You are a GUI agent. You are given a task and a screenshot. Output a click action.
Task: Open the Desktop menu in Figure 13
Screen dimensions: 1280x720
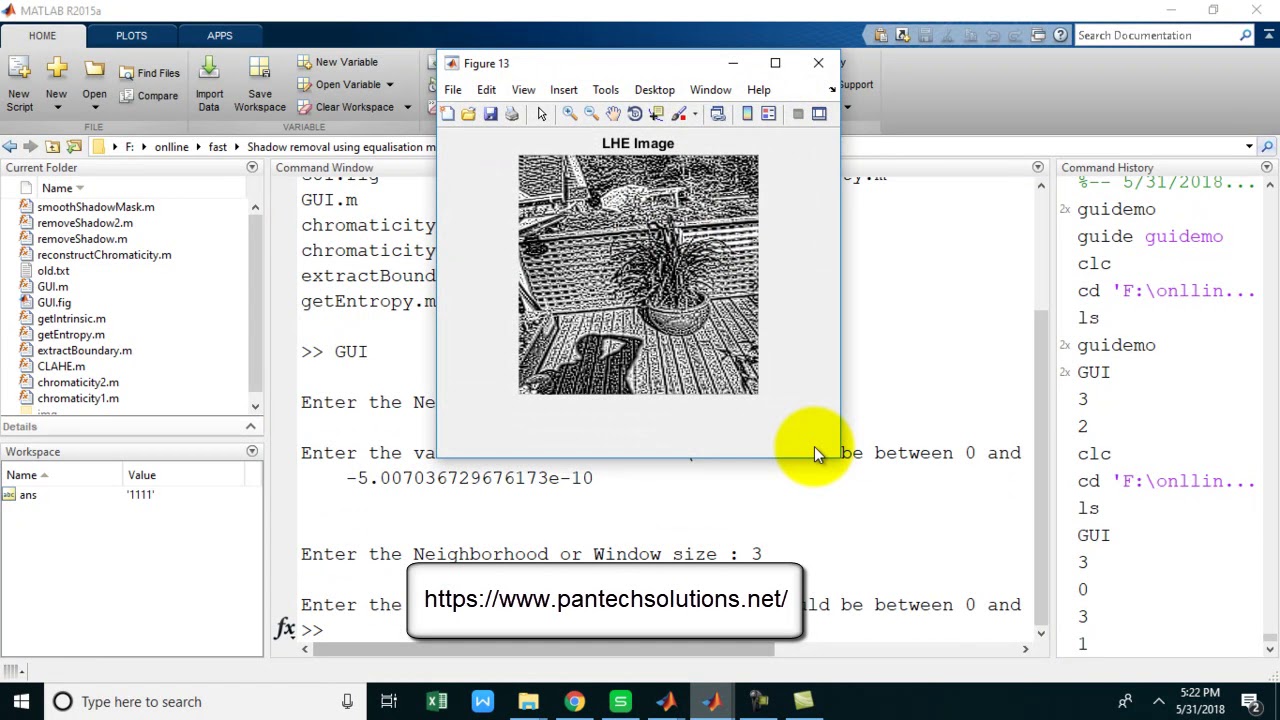tap(655, 90)
